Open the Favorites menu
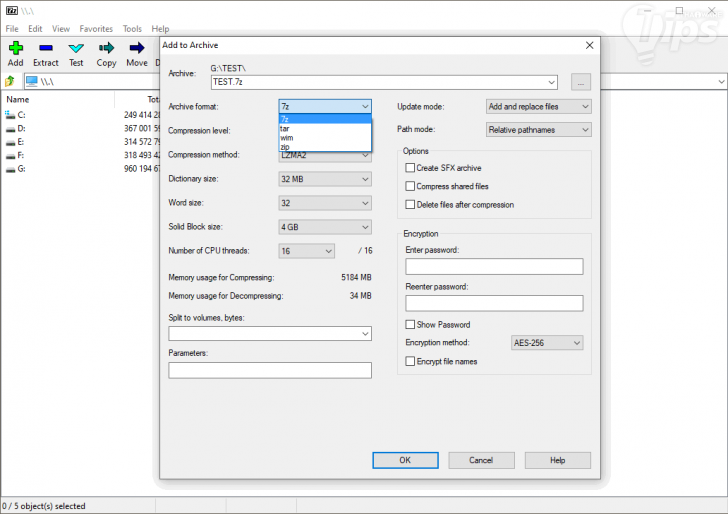The image size is (728, 514). (x=96, y=29)
